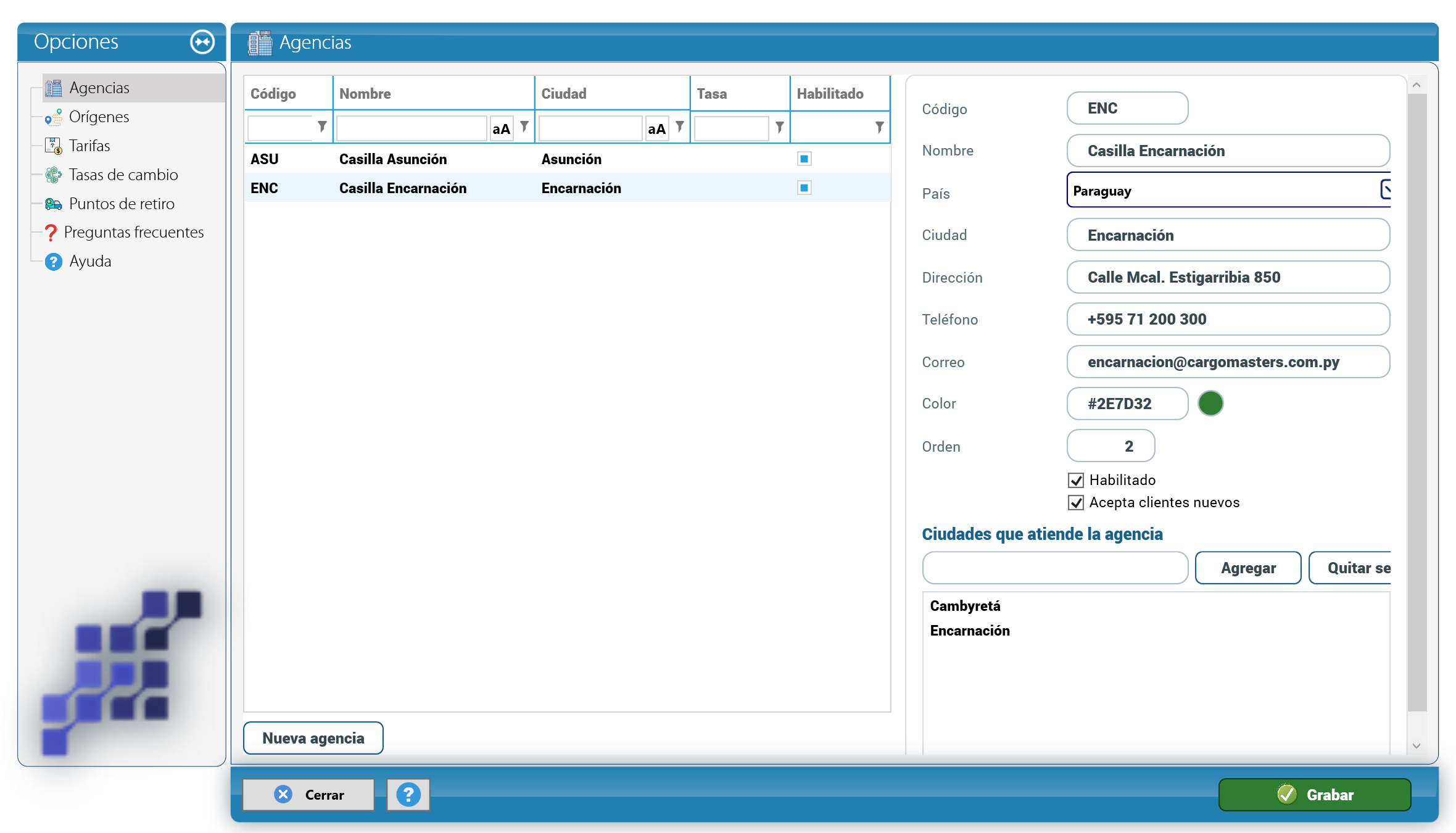Open the Tasa column filter funnel
Viewport: 1456px width, 833px height.
tap(780, 126)
